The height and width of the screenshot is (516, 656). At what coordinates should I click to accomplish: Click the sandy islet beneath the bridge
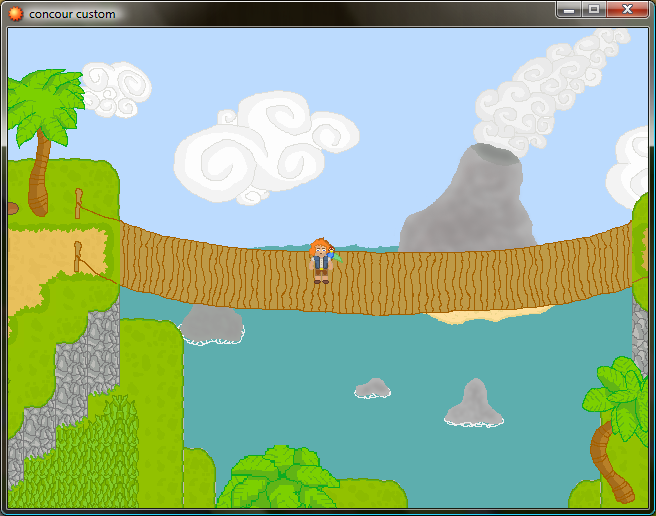[x=489, y=314]
